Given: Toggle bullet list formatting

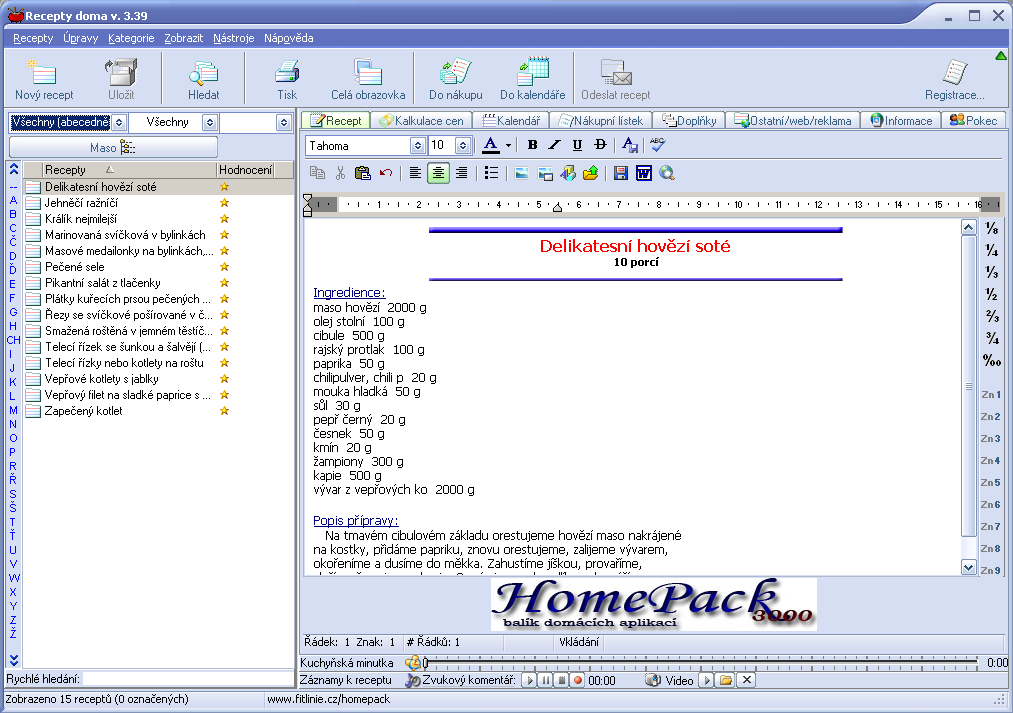Looking at the screenshot, I should 491,173.
